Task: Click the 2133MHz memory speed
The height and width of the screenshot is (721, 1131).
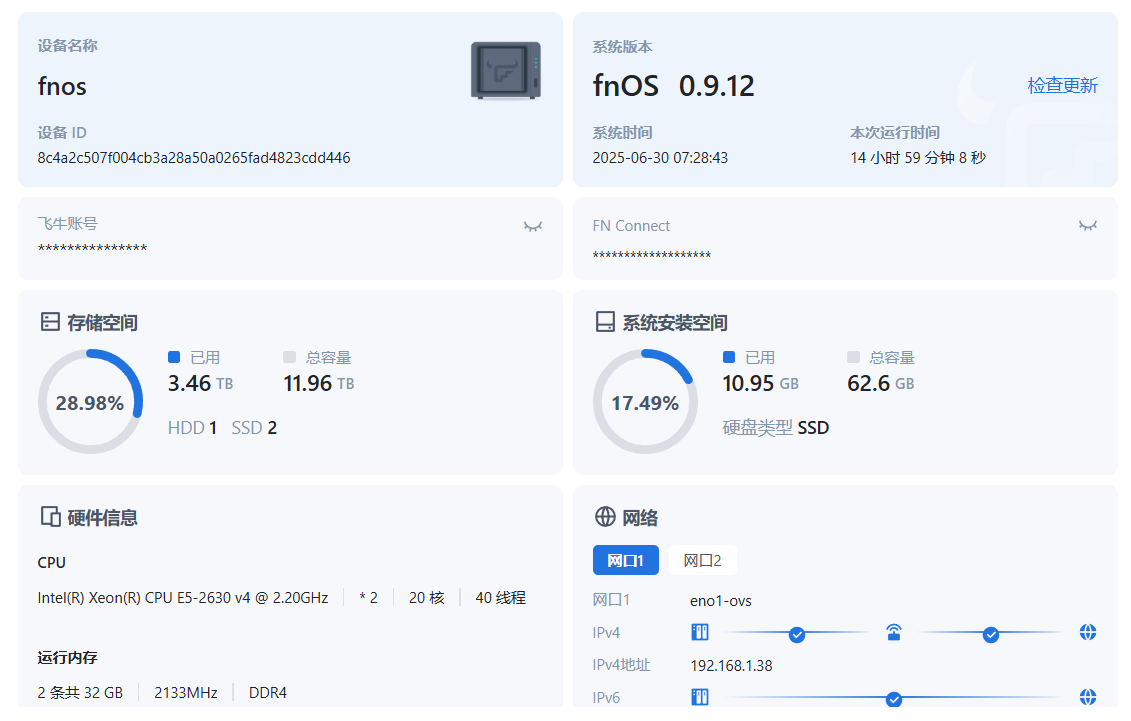Action: (186, 693)
